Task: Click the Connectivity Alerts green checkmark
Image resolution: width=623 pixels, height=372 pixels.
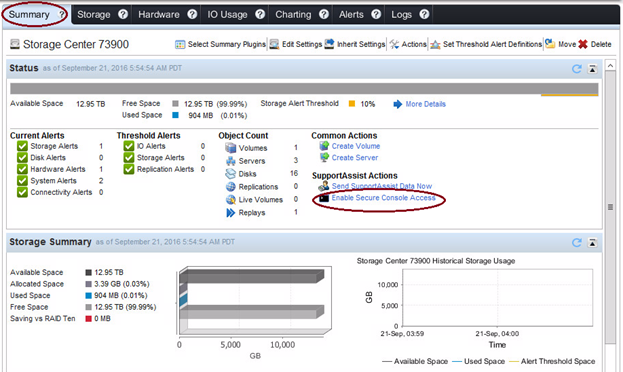Action: pyautogui.click(x=22, y=192)
